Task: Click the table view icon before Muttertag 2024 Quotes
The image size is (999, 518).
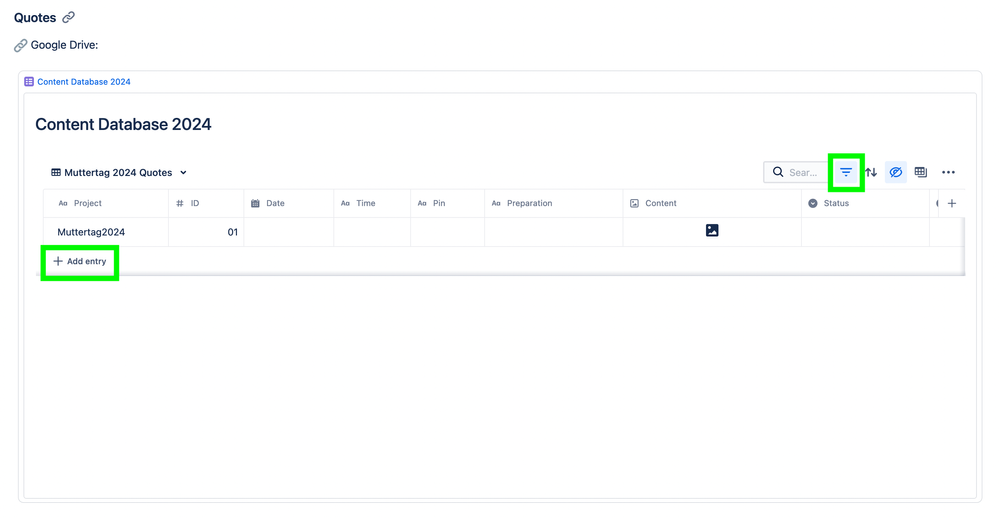Action: (x=56, y=173)
